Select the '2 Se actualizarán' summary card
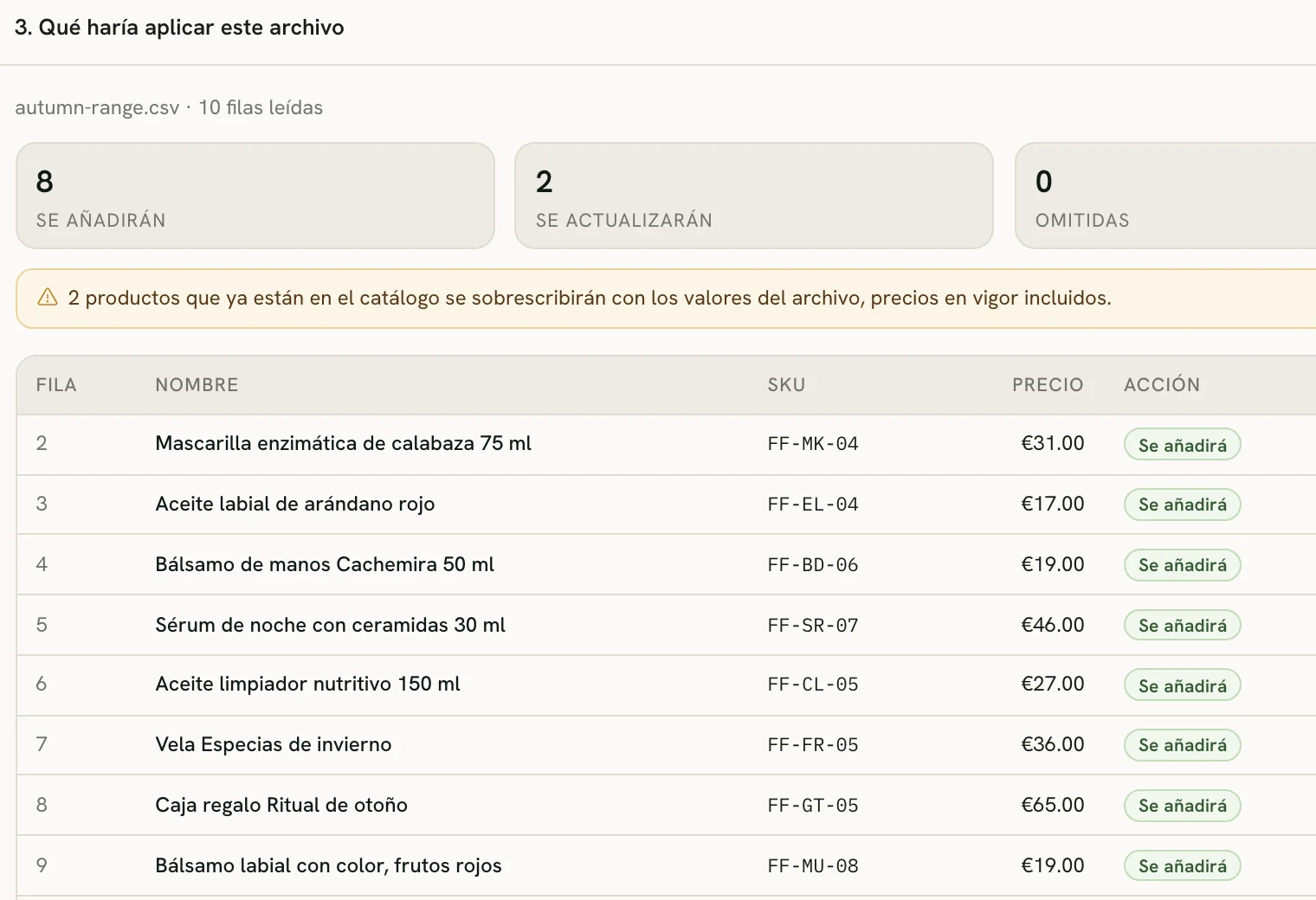This screenshot has height=900, width=1316. (x=754, y=196)
